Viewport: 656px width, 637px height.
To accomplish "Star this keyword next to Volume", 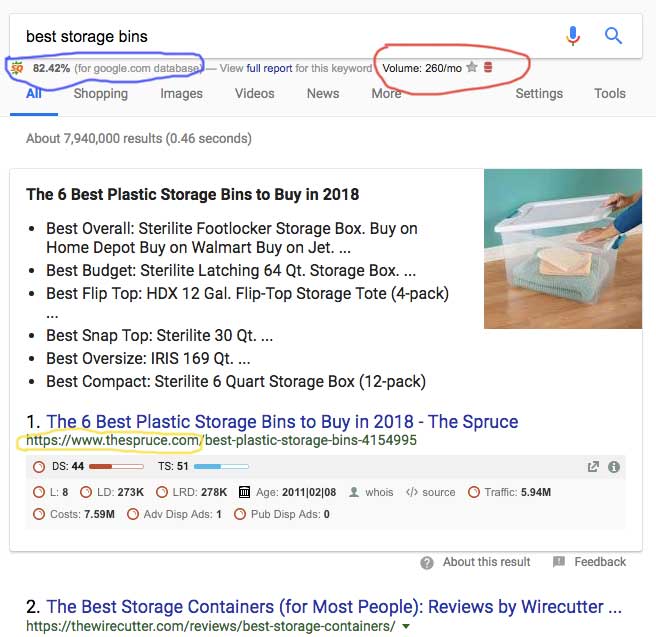I will tap(471, 68).
